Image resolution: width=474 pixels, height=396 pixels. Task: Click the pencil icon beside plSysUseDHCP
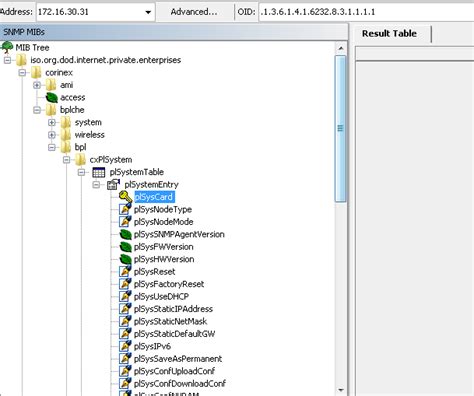tap(125, 296)
